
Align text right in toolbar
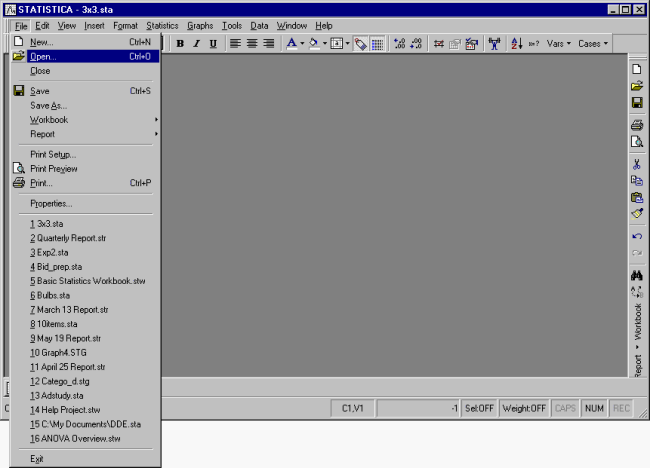(268, 44)
